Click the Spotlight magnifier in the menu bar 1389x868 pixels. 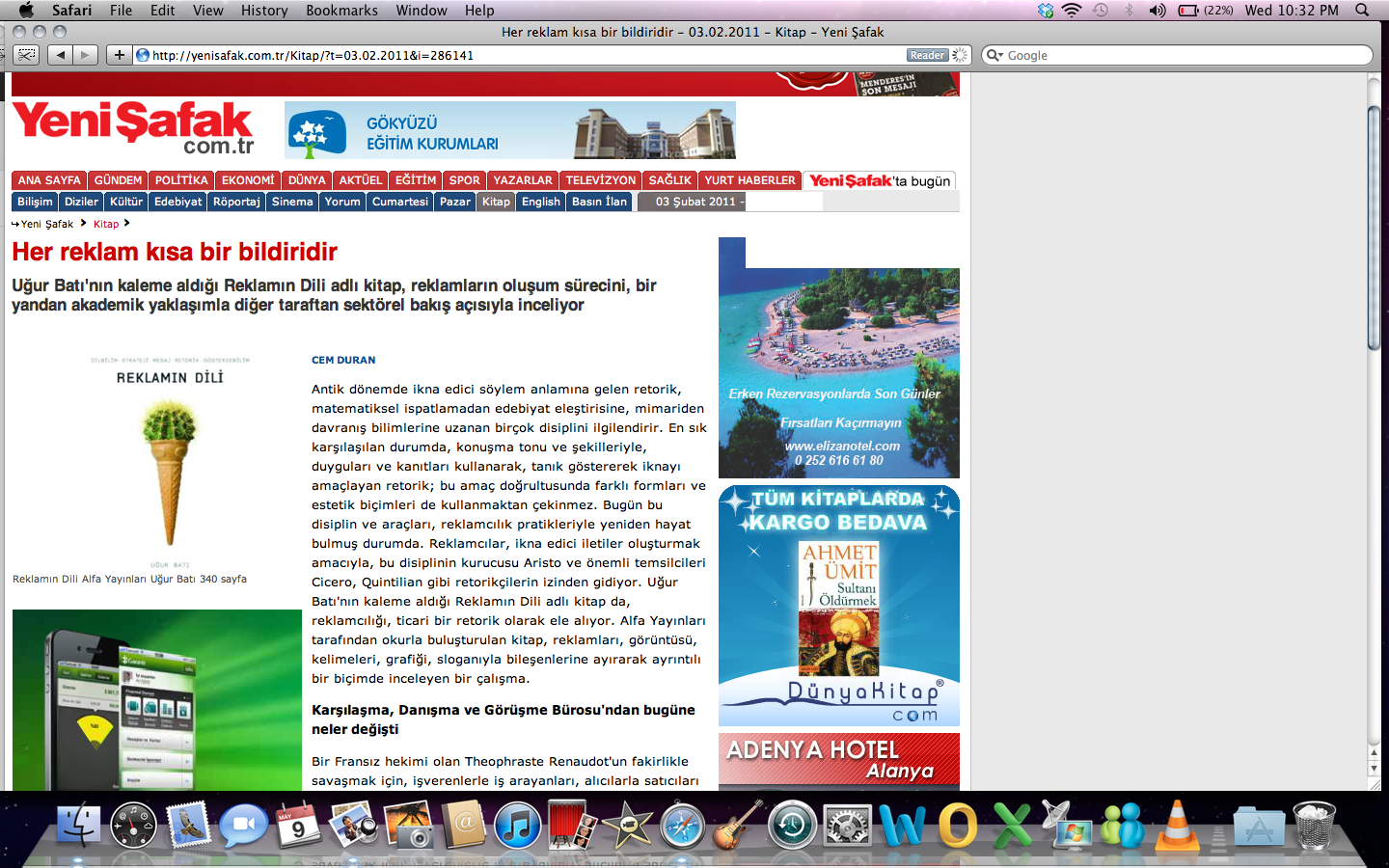click(x=1362, y=11)
